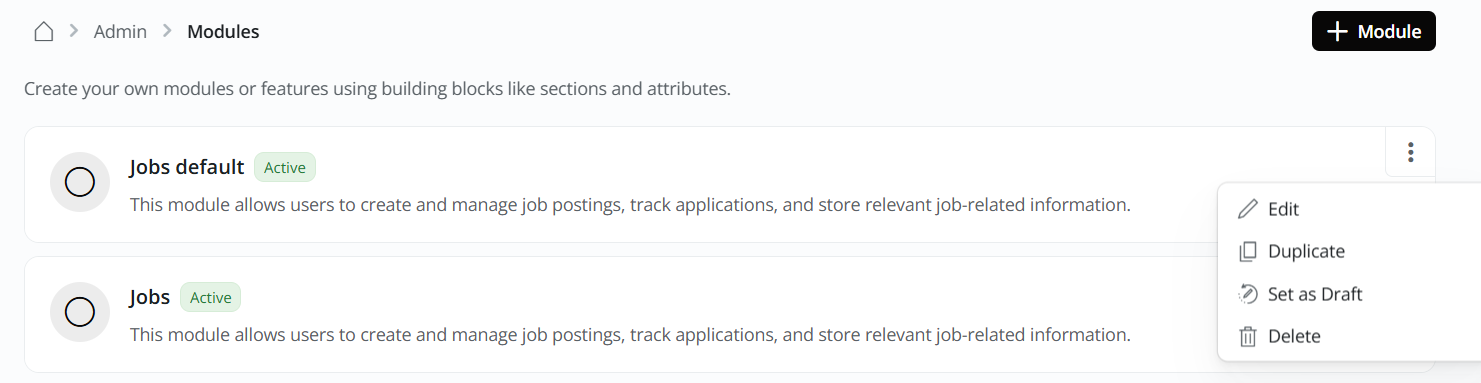Choose Set as Draft from the menu
1481x383 pixels.
tap(1315, 294)
